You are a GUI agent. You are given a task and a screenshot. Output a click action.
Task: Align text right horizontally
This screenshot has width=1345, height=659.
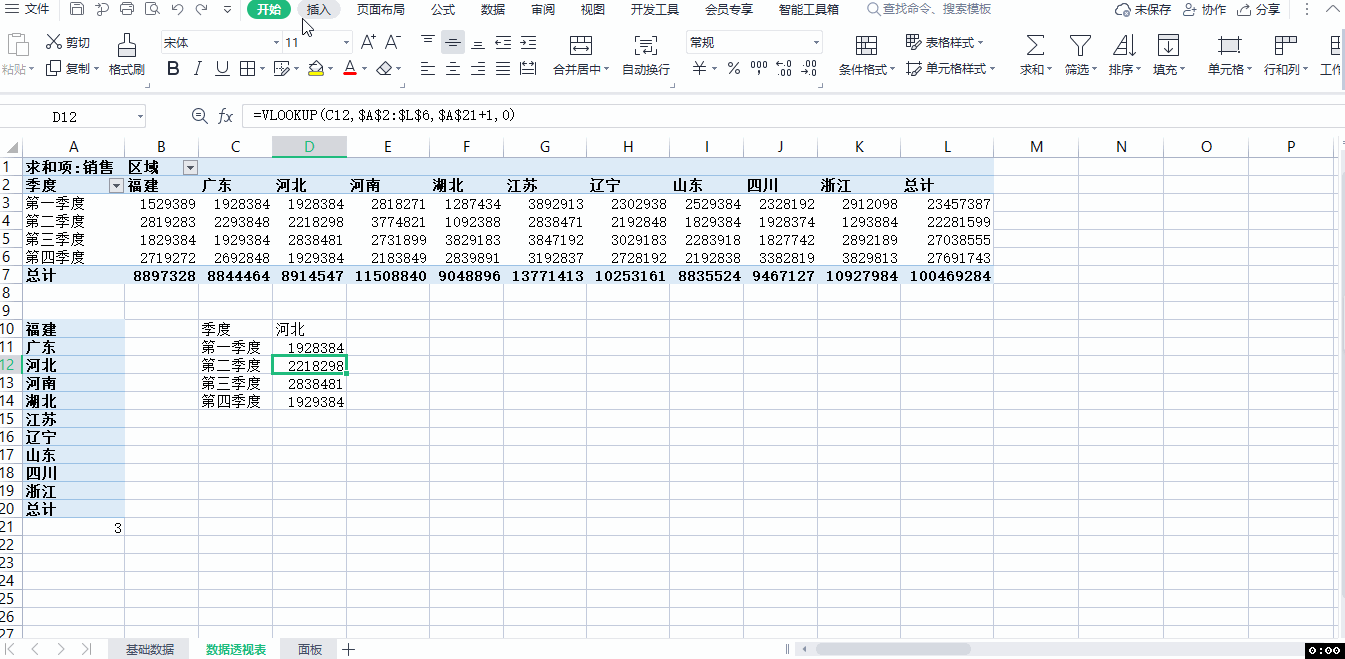tap(478, 69)
